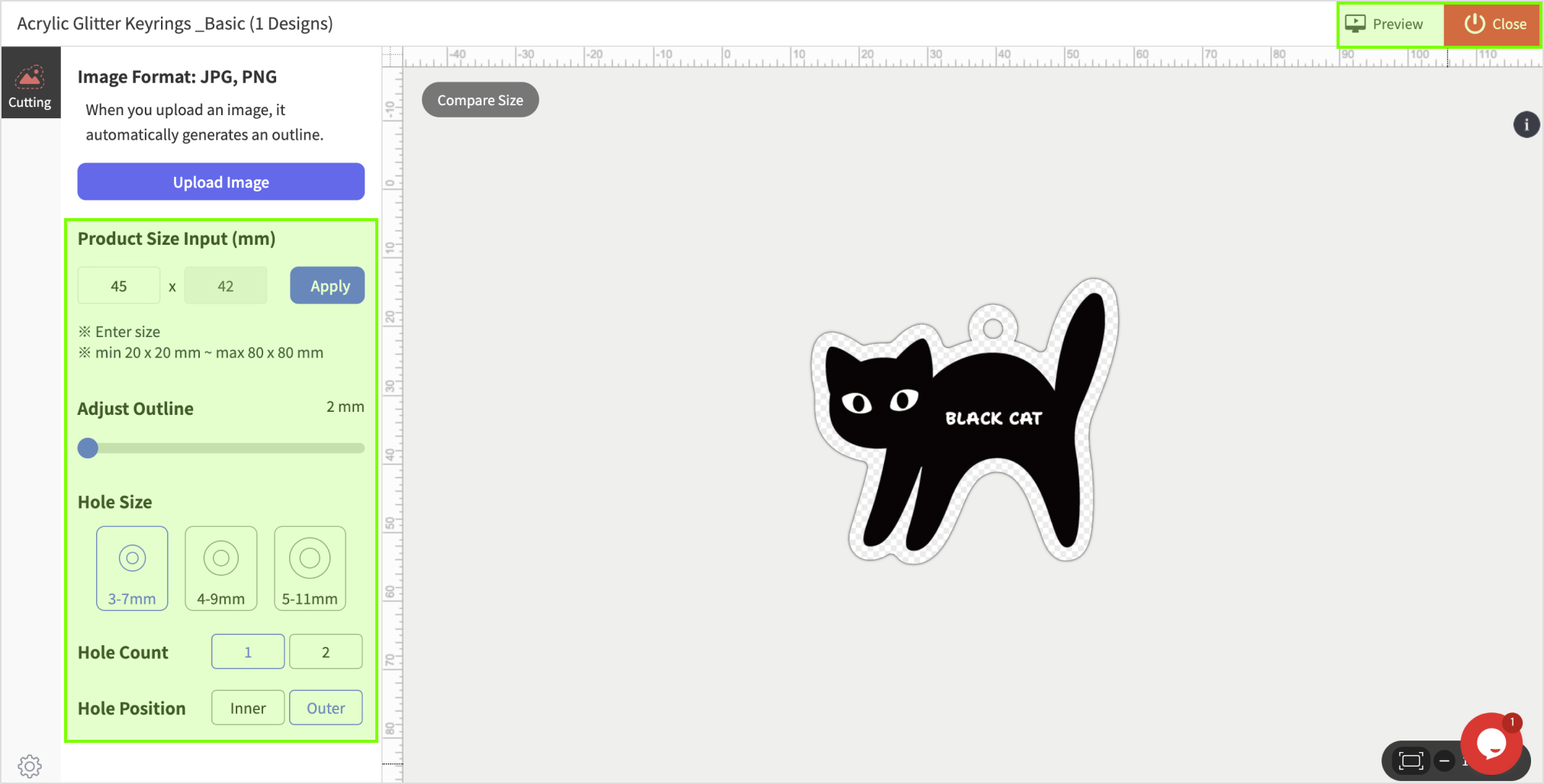Screen dimensions: 1544x784
Task: Zoom out with the minus button
Action: [x=1444, y=760]
